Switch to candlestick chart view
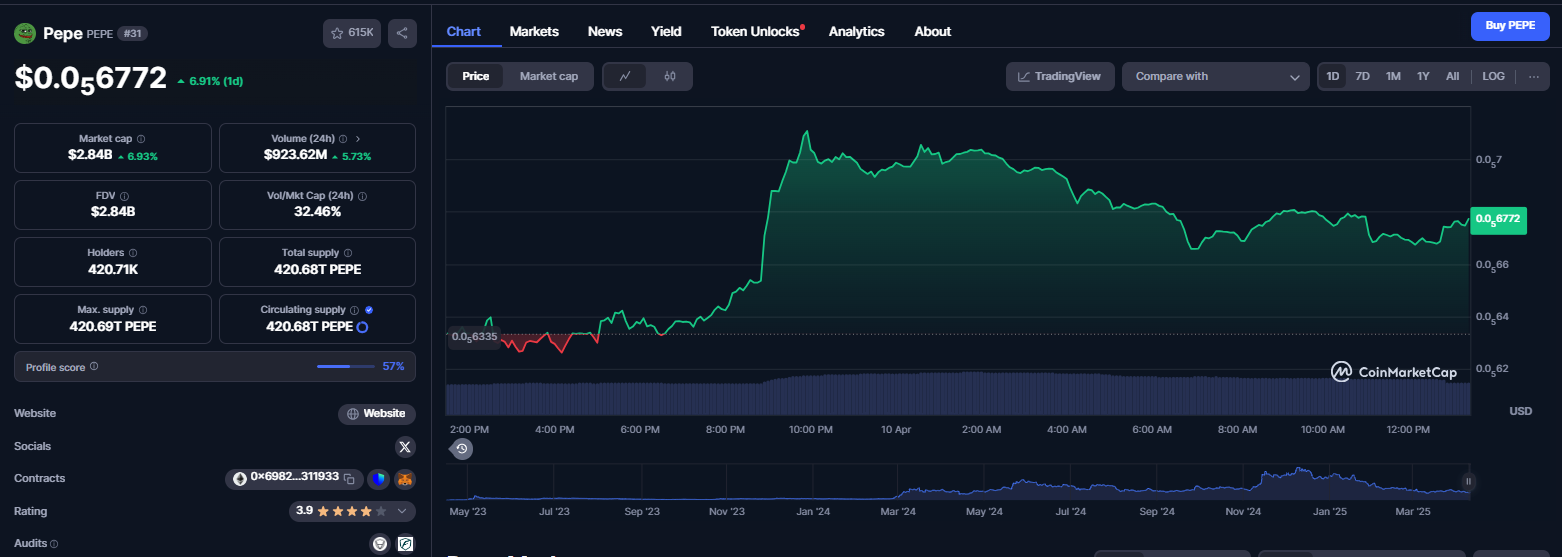The image size is (1562, 557). (670, 76)
